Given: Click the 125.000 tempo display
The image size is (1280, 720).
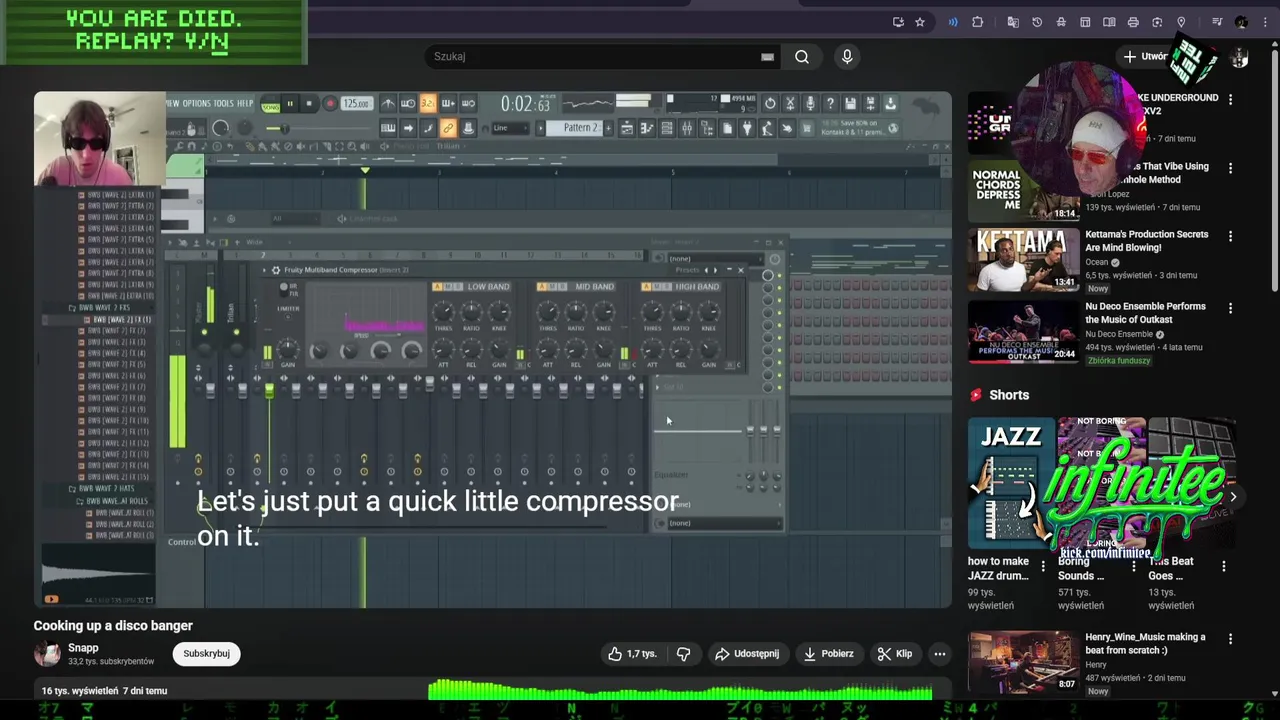Looking at the screenshot, I should click(357, 103).
